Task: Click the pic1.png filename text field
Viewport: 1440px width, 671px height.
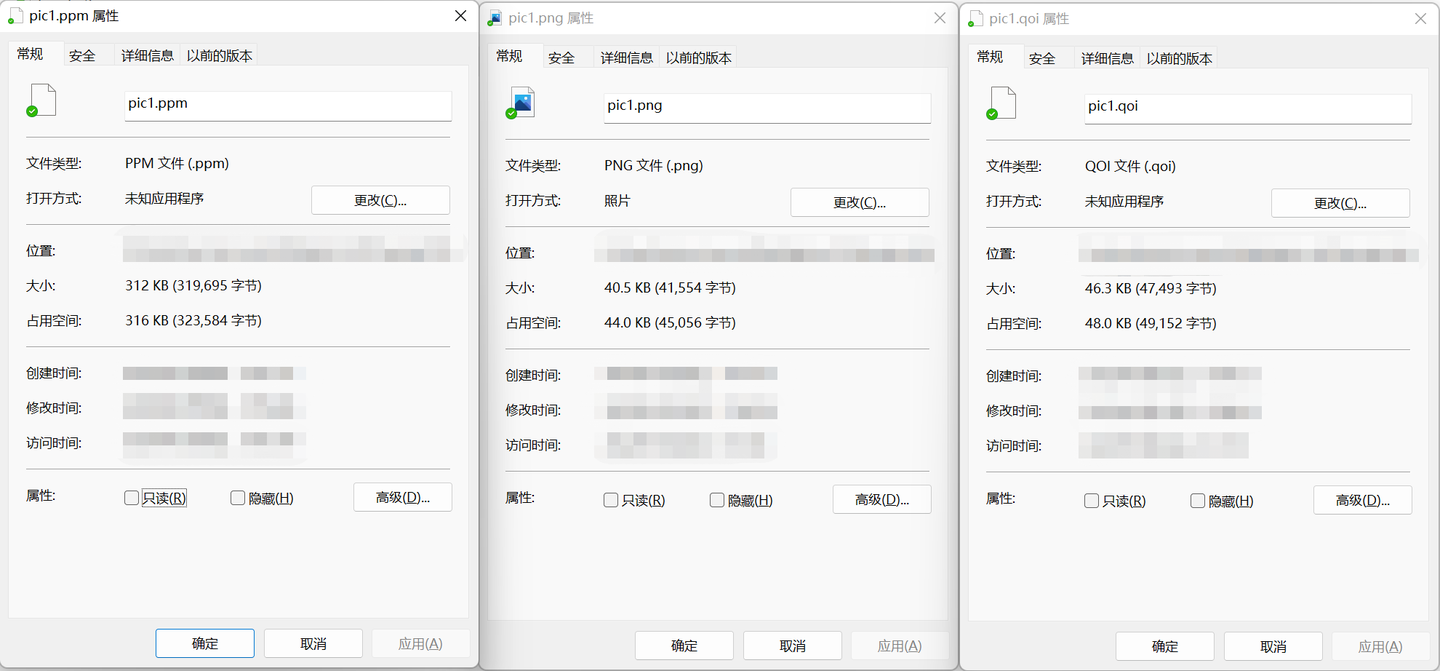Action: coord(766,107)
